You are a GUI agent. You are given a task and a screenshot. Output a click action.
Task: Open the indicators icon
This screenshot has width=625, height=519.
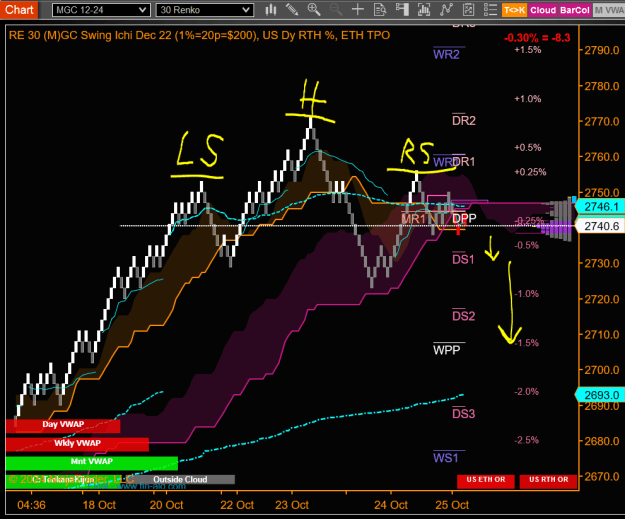[x=424, y=10]
